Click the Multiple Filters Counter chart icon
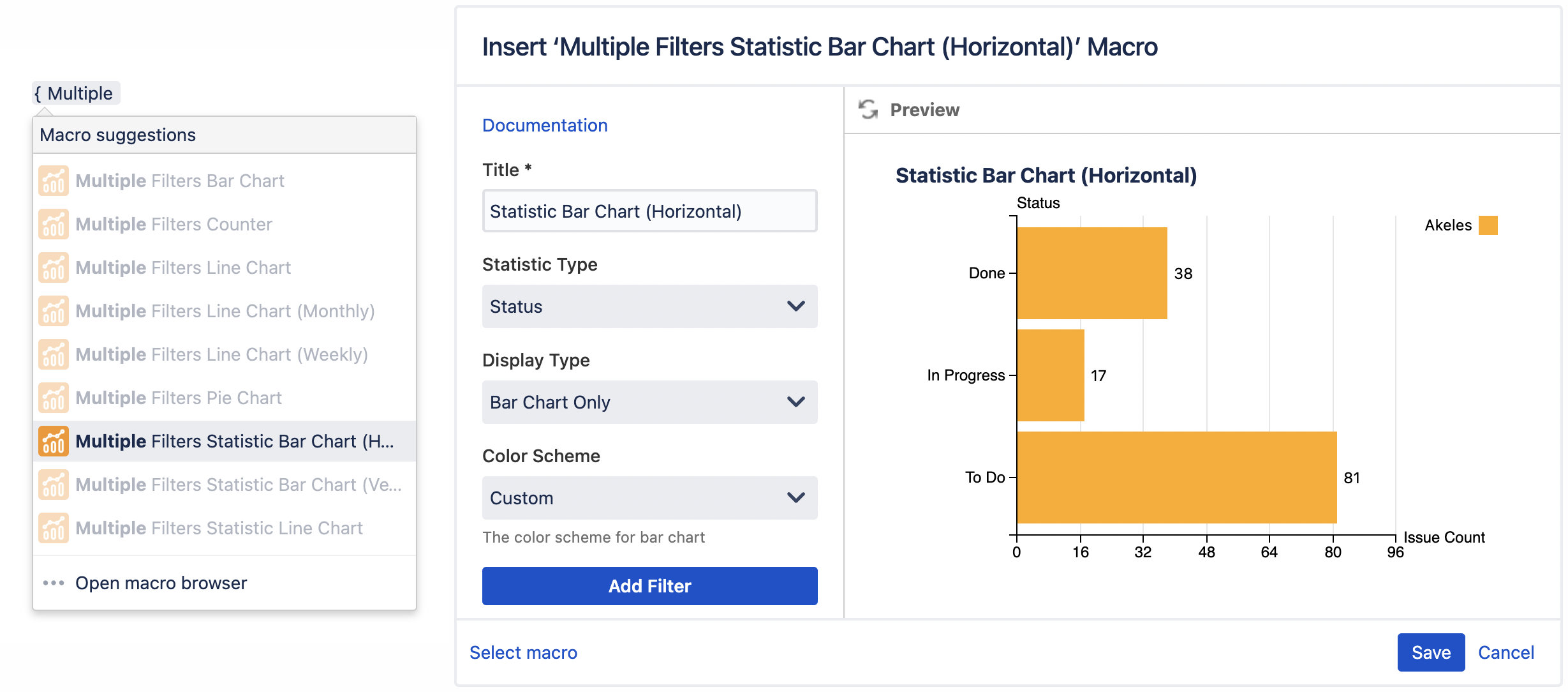1568x692 pixels. pyautogui.click(x=53, y=224)
